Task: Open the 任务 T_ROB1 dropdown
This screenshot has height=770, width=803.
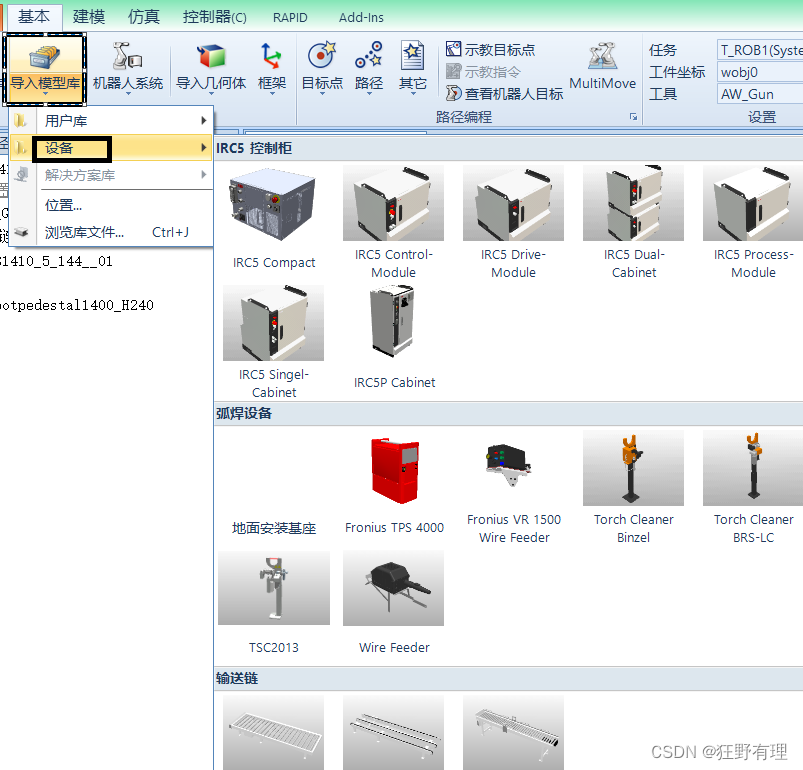Action: [760, 50]
